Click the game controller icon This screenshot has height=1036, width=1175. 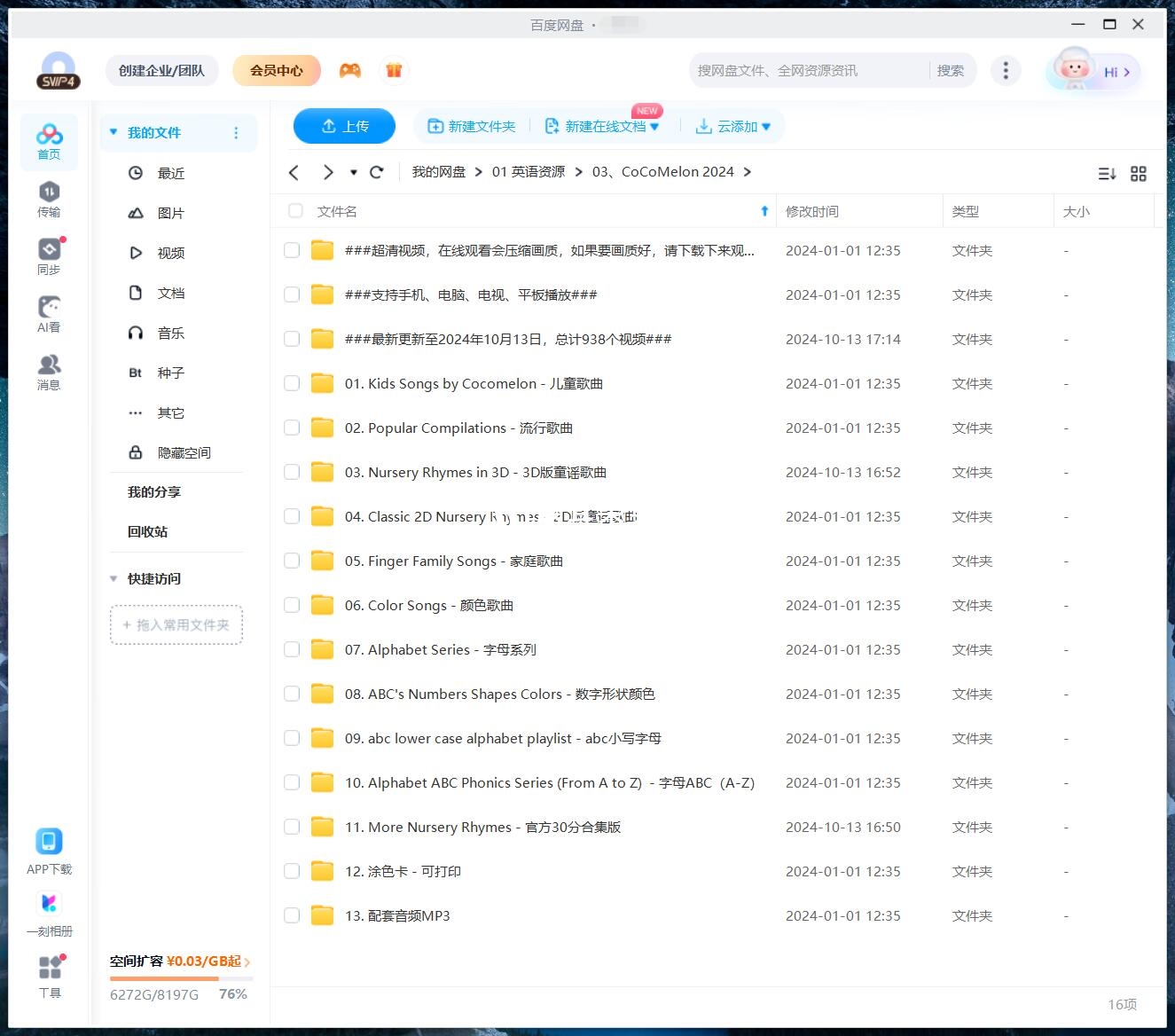click(350, 70)
